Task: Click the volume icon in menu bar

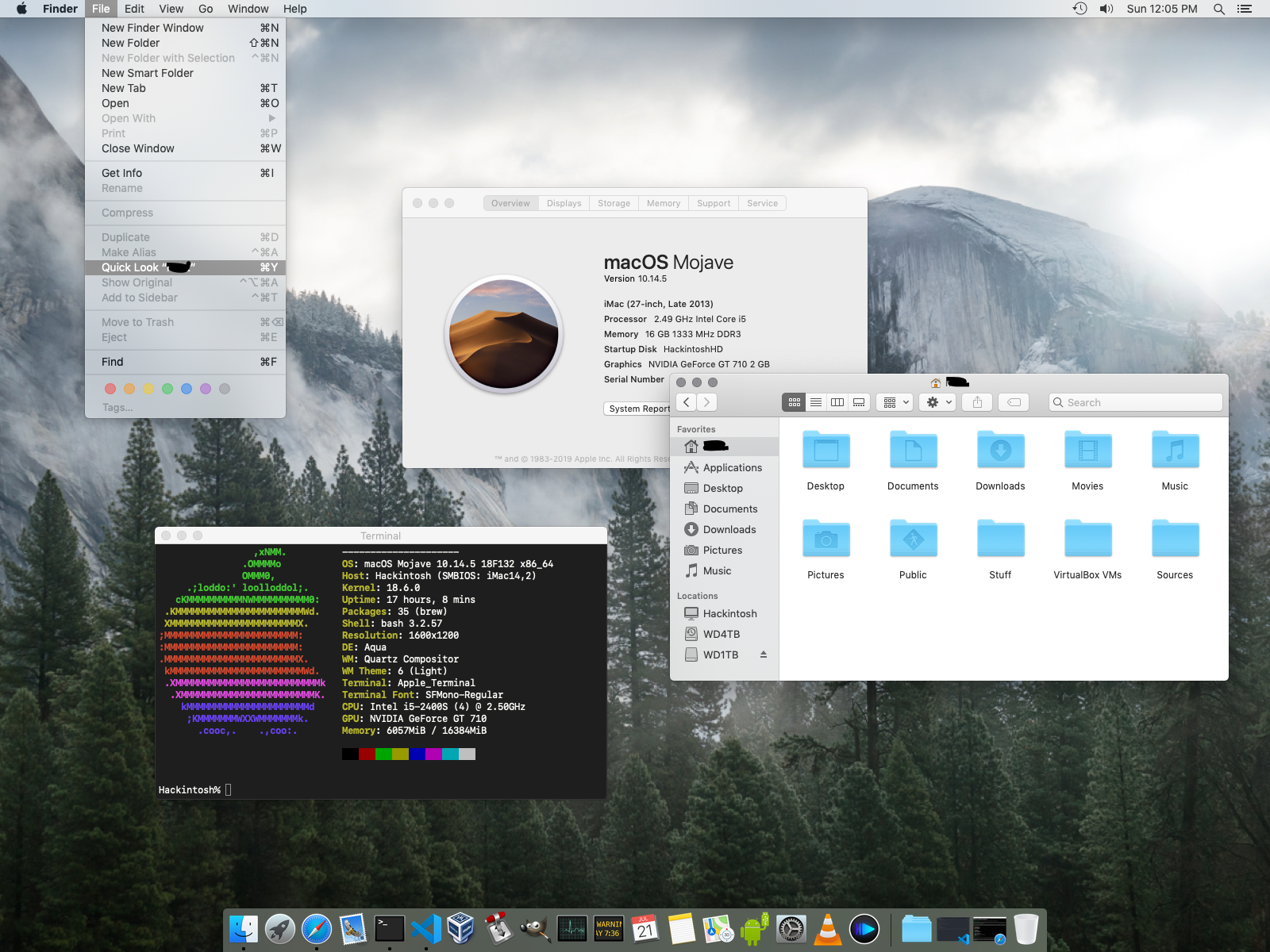Action: click(x=1106, y=9)
